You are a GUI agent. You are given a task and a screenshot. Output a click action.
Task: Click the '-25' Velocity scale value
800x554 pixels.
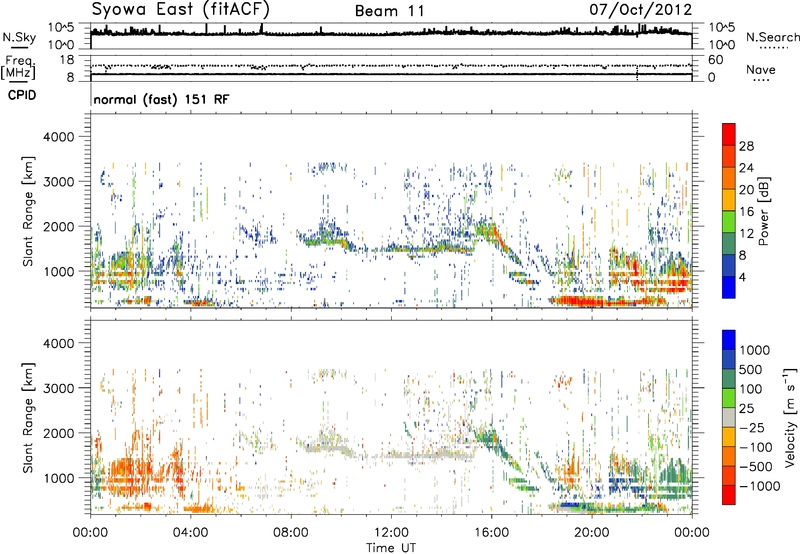(x=754, y=428)
